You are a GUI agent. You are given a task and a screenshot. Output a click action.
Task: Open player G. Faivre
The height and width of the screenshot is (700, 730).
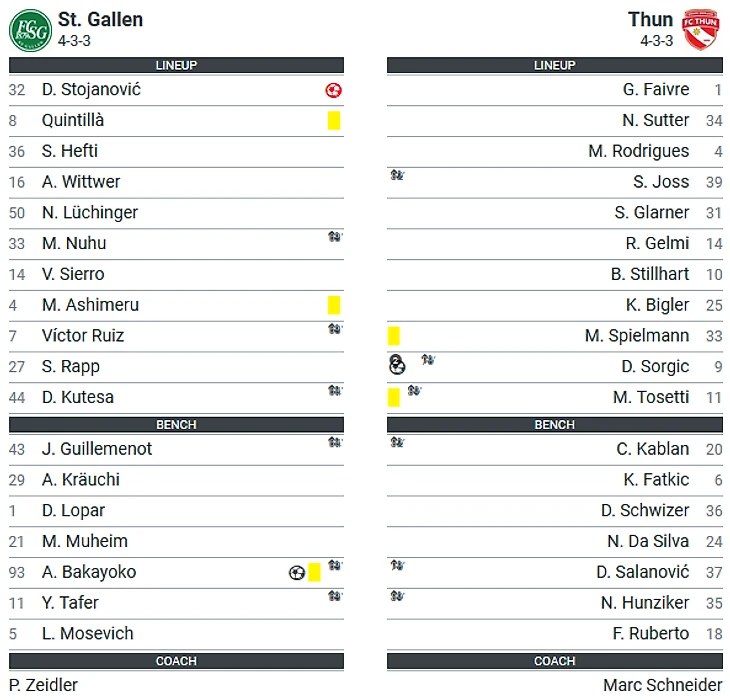pyautogui.click(x=656, y=89)
